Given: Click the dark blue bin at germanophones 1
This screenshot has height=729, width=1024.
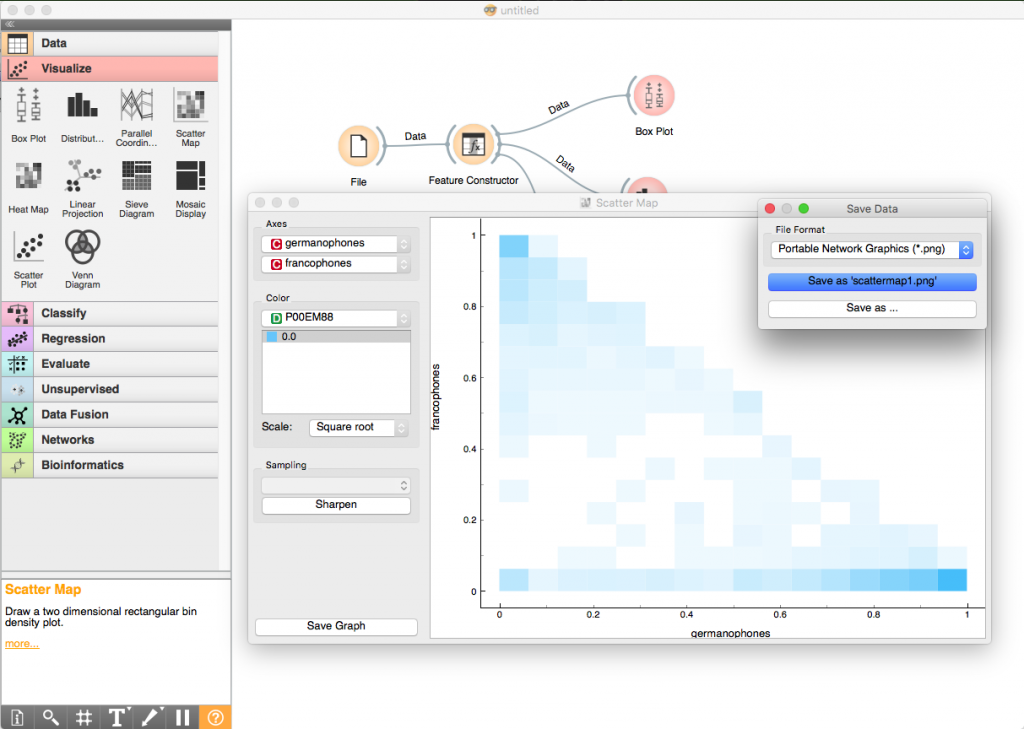Looking at the screenshot, I should (x=952, y=580).
